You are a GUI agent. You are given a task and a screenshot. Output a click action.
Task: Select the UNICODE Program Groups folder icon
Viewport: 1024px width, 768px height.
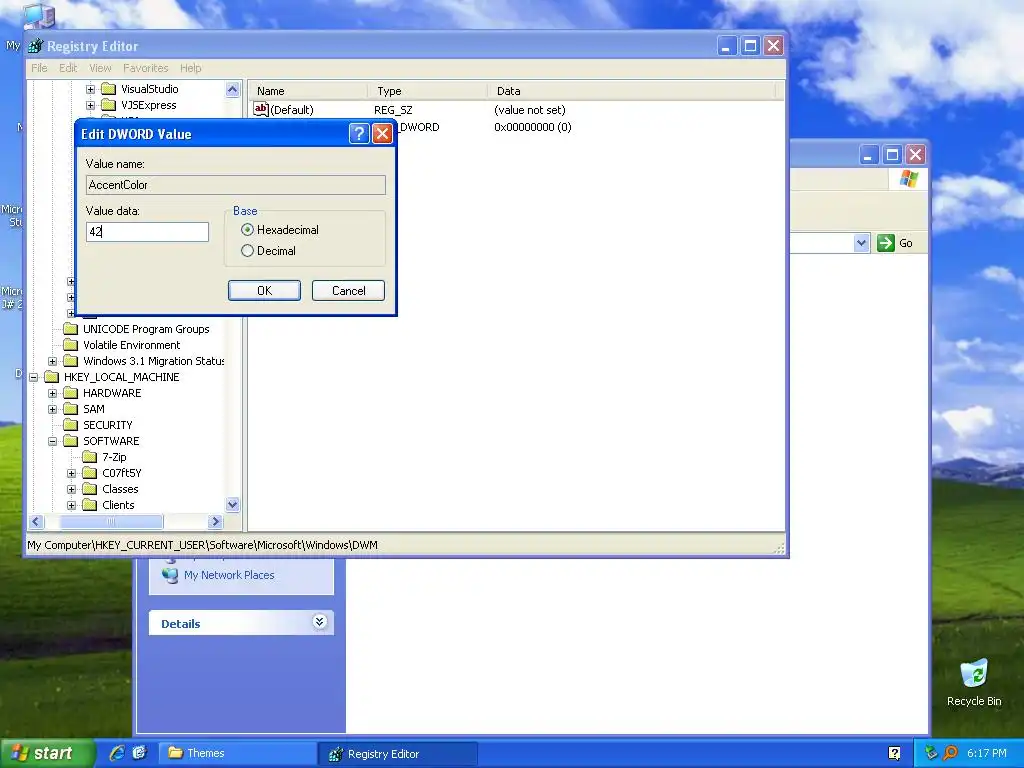(71, 329)
